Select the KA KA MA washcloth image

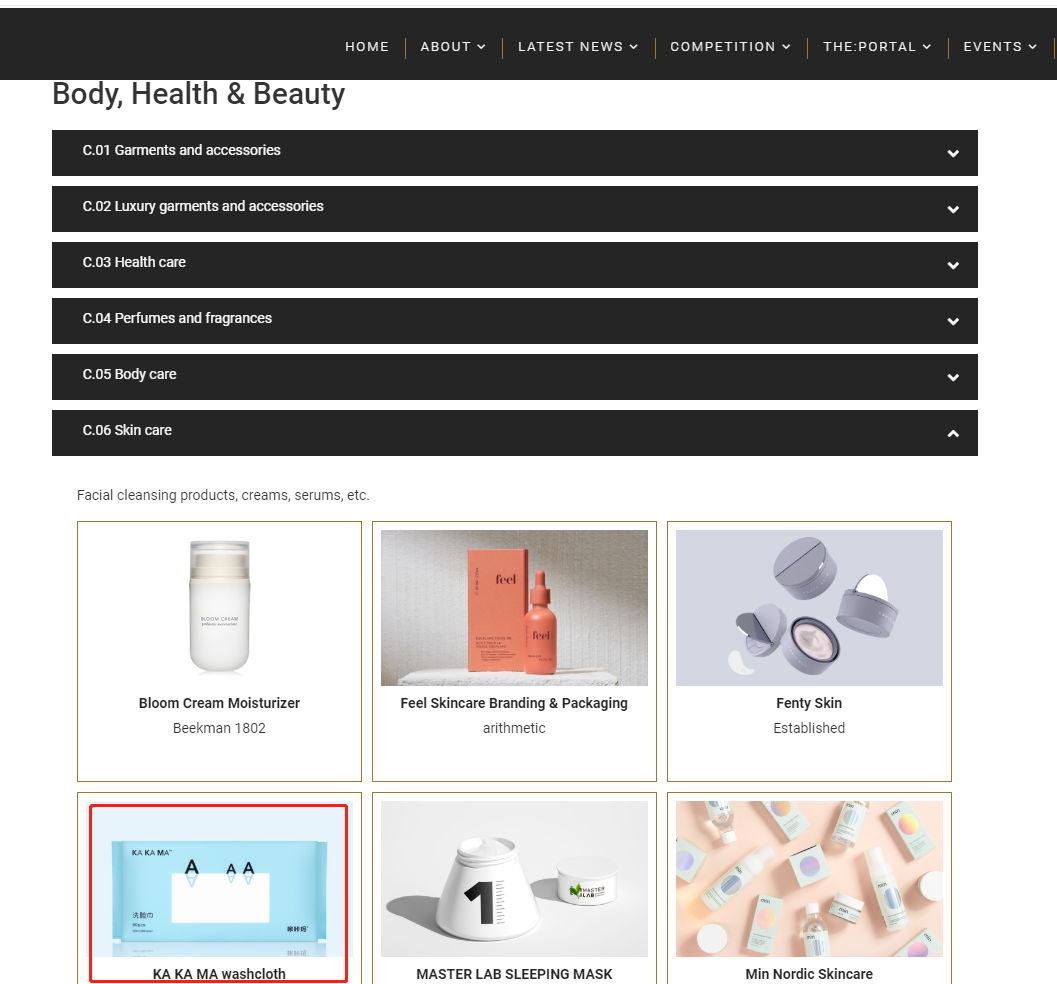(x=219, y=880)
